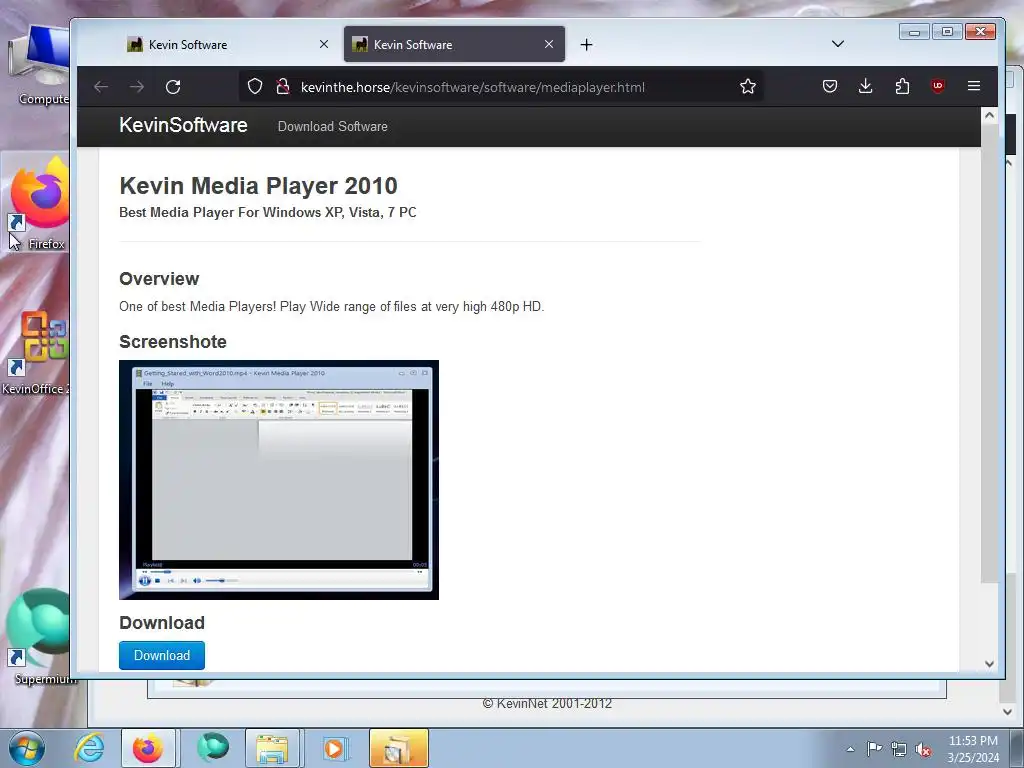Open the Windows Start menu

(26, 748)
